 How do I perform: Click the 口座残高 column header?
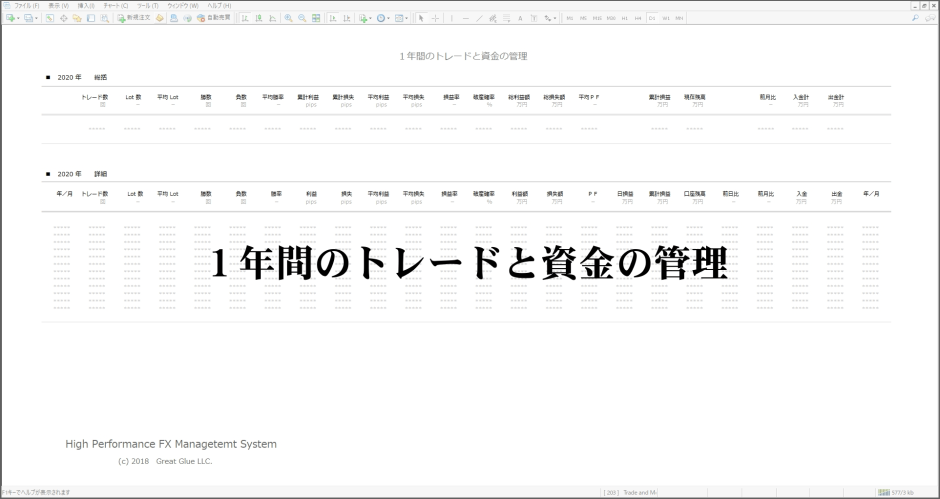point(695,194)
